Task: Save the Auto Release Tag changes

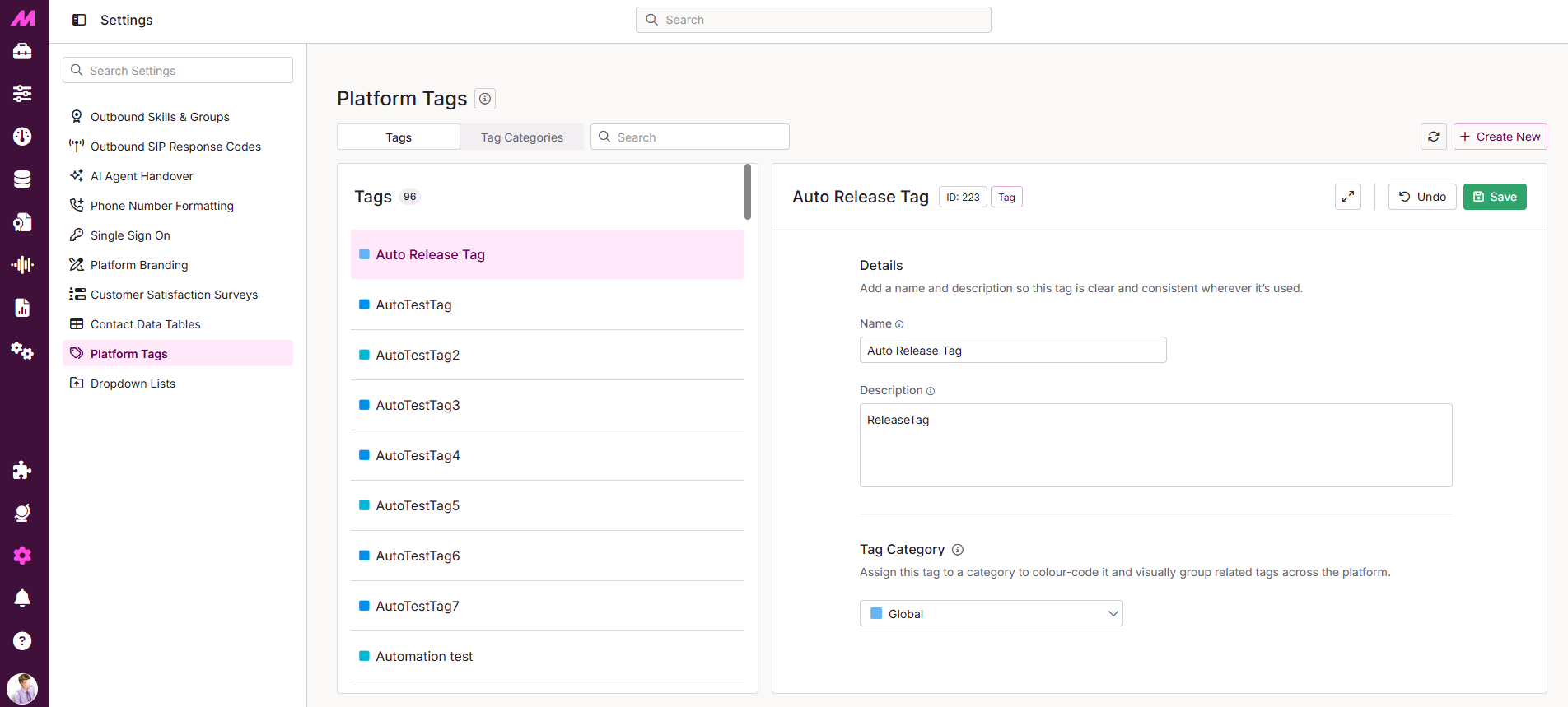Action: (1494, 197)
